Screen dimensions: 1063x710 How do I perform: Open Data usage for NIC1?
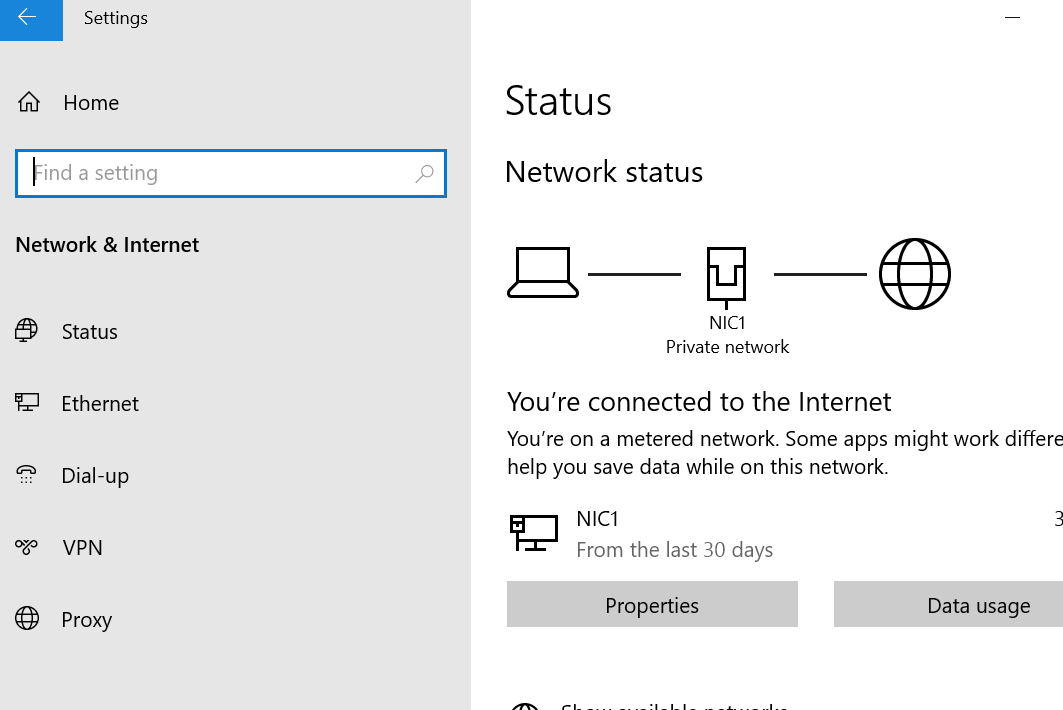[x=948, y=604]
